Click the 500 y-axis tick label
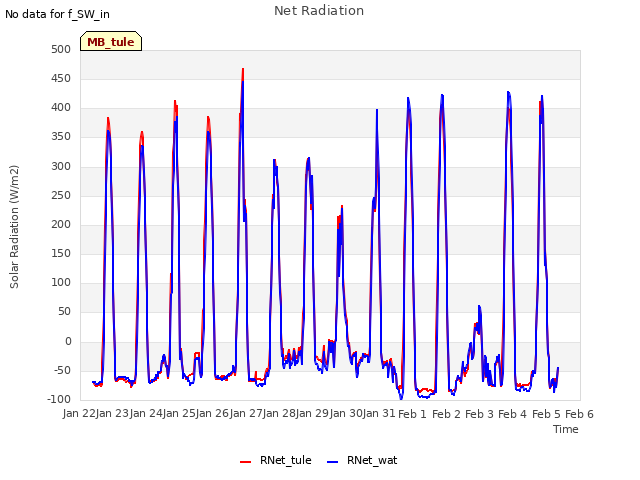 (x=61, y=49)
